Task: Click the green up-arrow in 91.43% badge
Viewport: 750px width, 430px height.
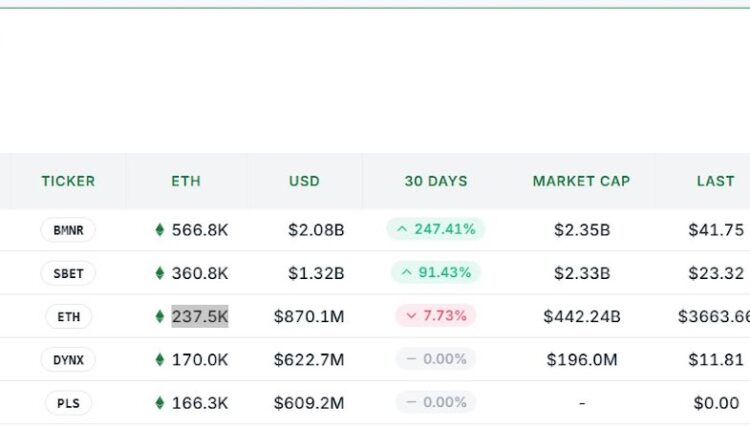Action: click(x=404, y=273)
